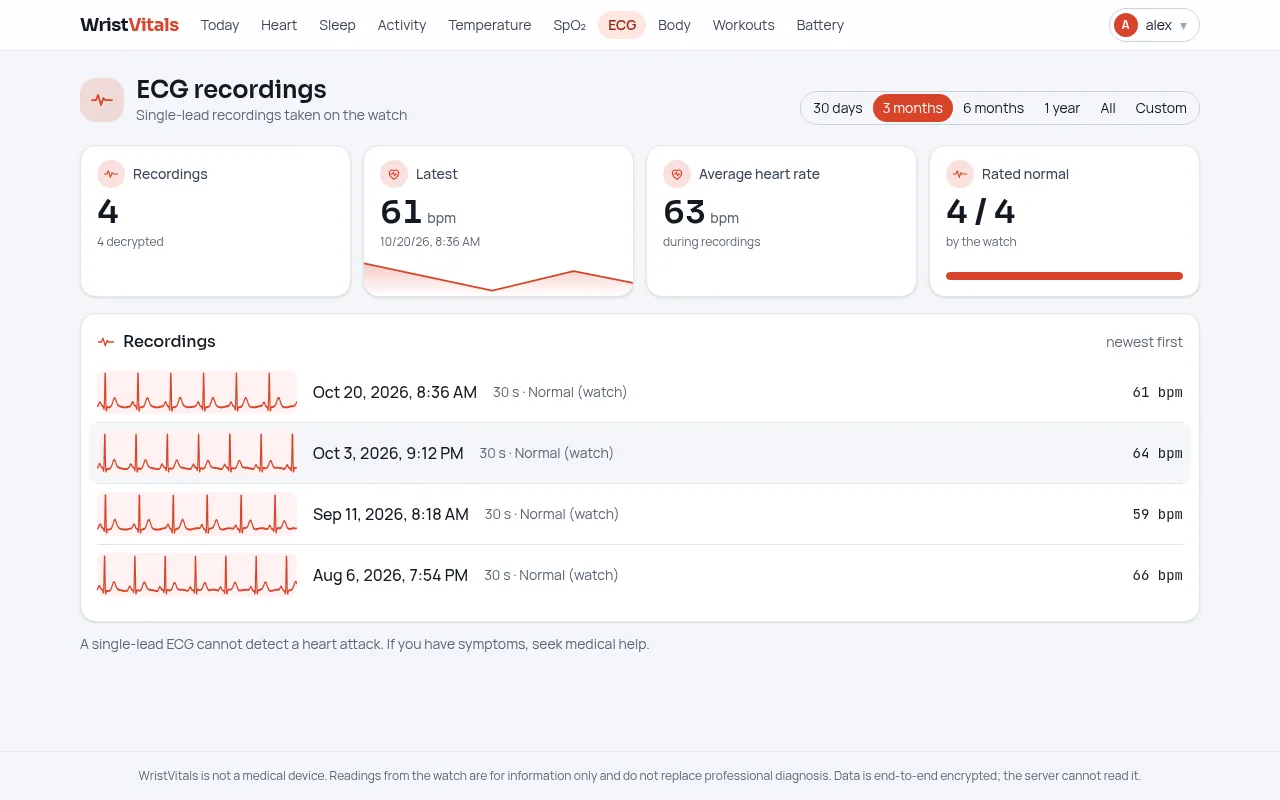Open the Temperature tab
Viewport: 1280px width, 800px height.
(x=490, y=25)
